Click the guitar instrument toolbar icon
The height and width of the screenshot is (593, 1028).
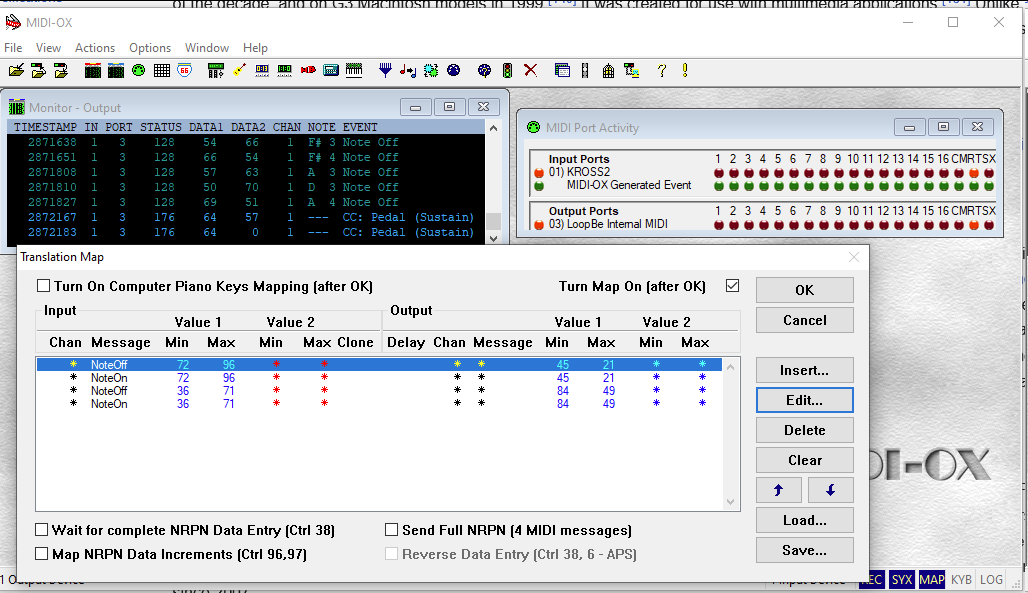(x=239, y=70)
